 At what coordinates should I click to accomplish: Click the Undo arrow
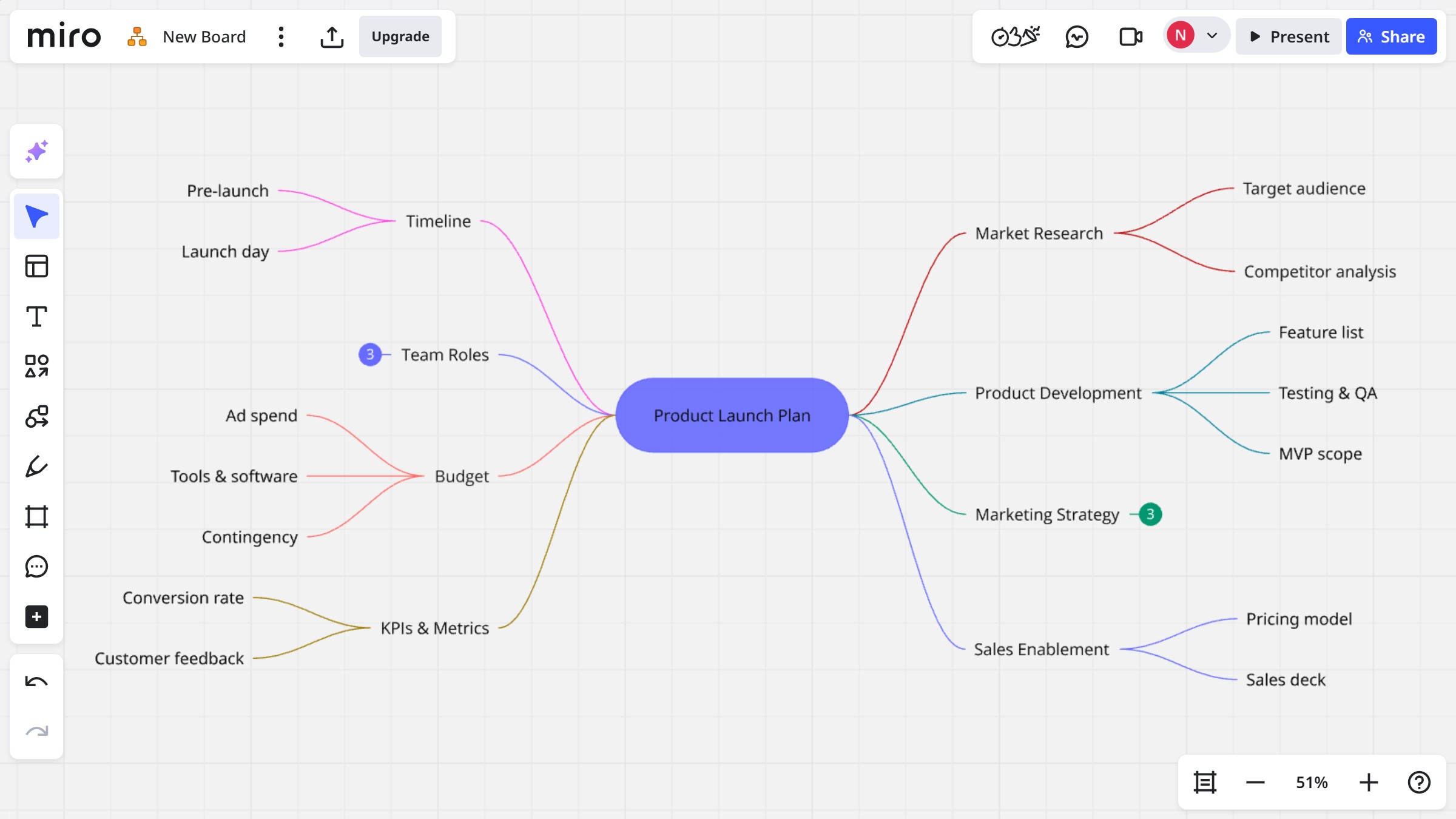click(36, 682)
